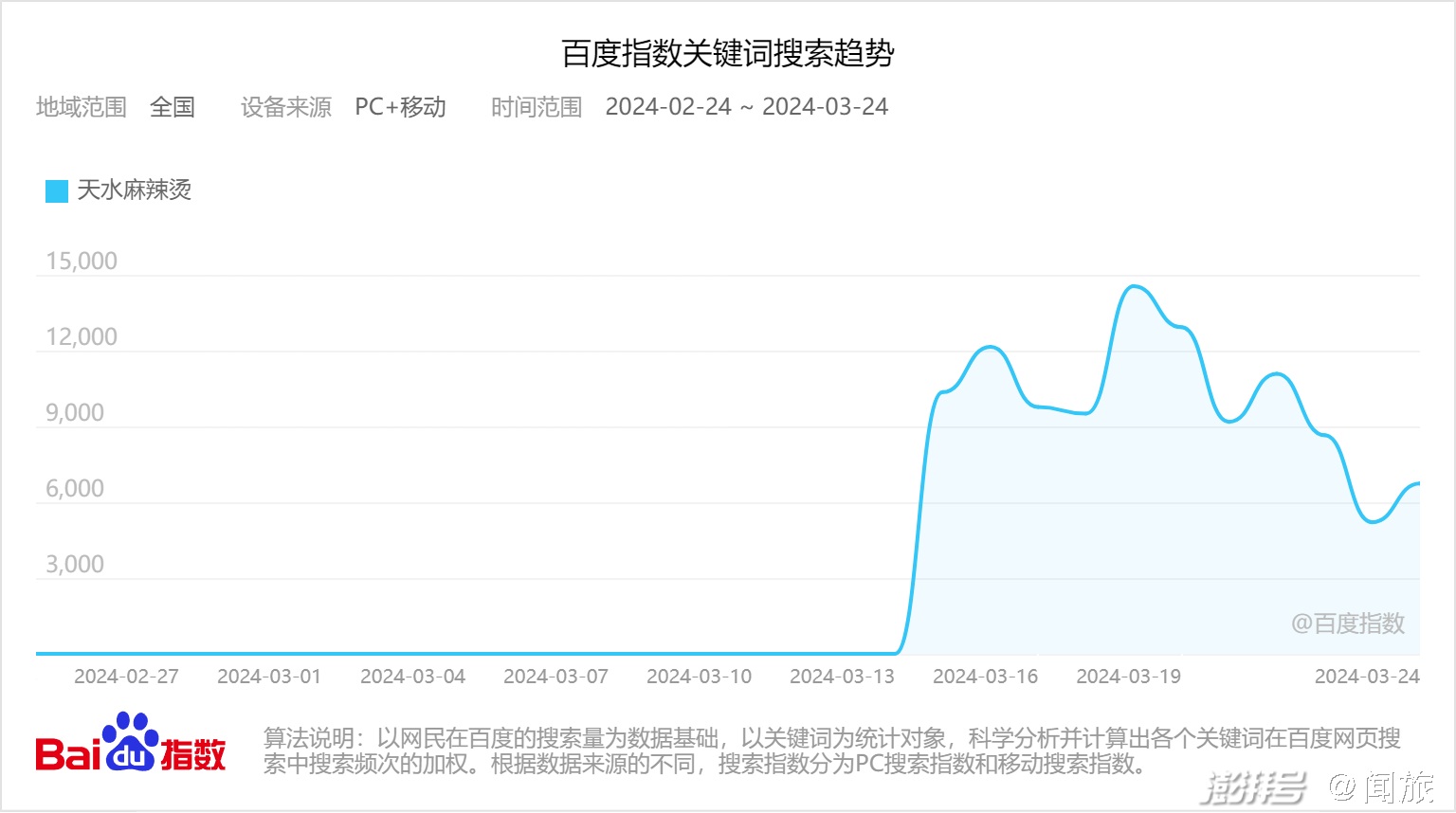Image resolution: width=1456 pixels, height=813 pixels.
Task: Click the 2024-02-27 axis date label
Action: click(126, 677)
